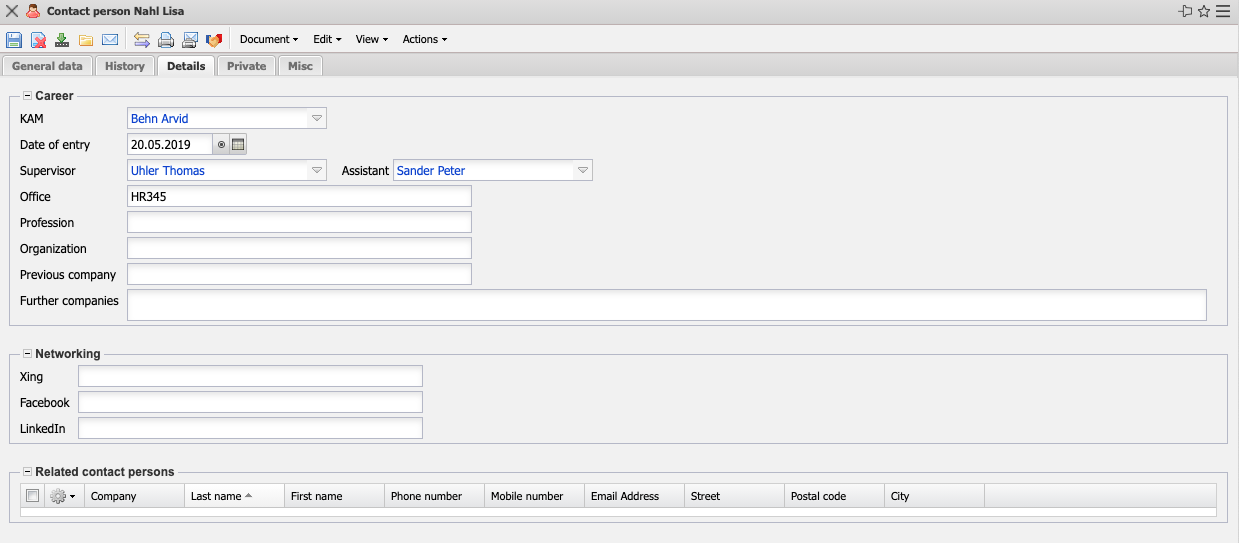The height and width of the screenshot is (543, 1239).
Task: Open the Actions menu
Action: pos(424,40)
